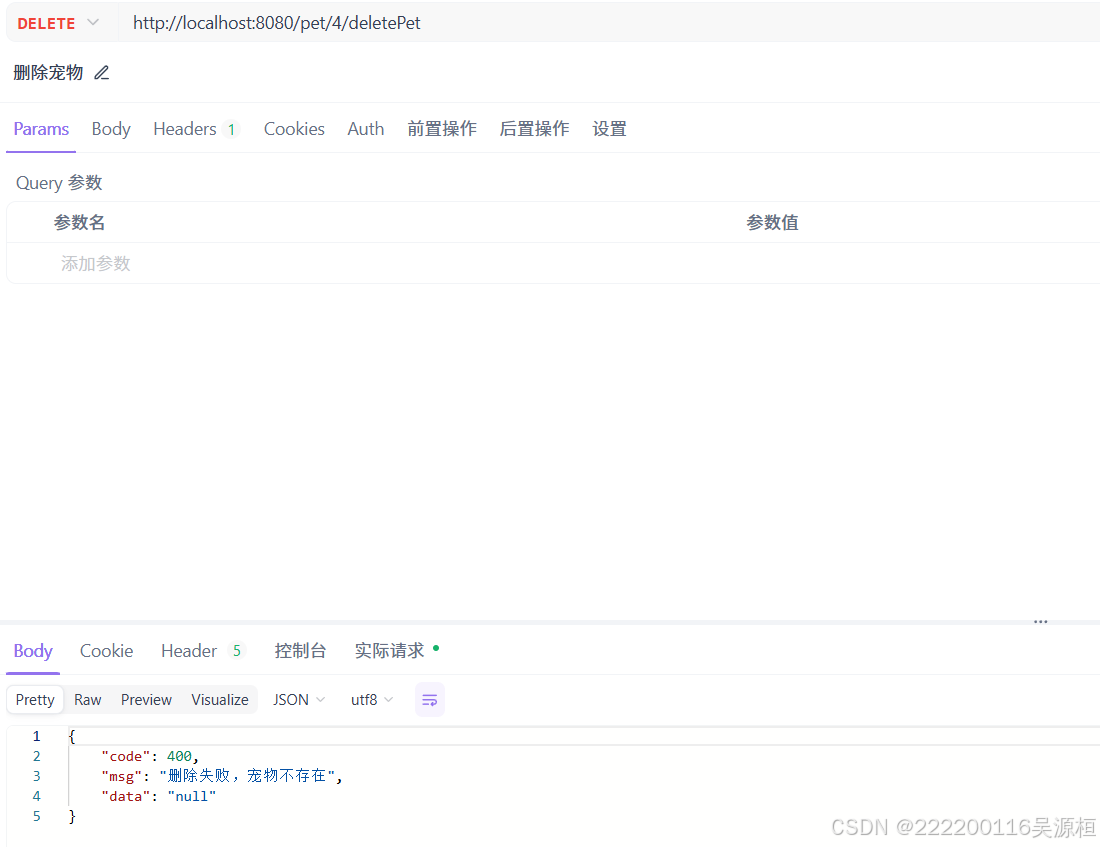The height and width of the screenshot is (847, 1100).
Task: Open the Auth tab
Action: point(365,128)
